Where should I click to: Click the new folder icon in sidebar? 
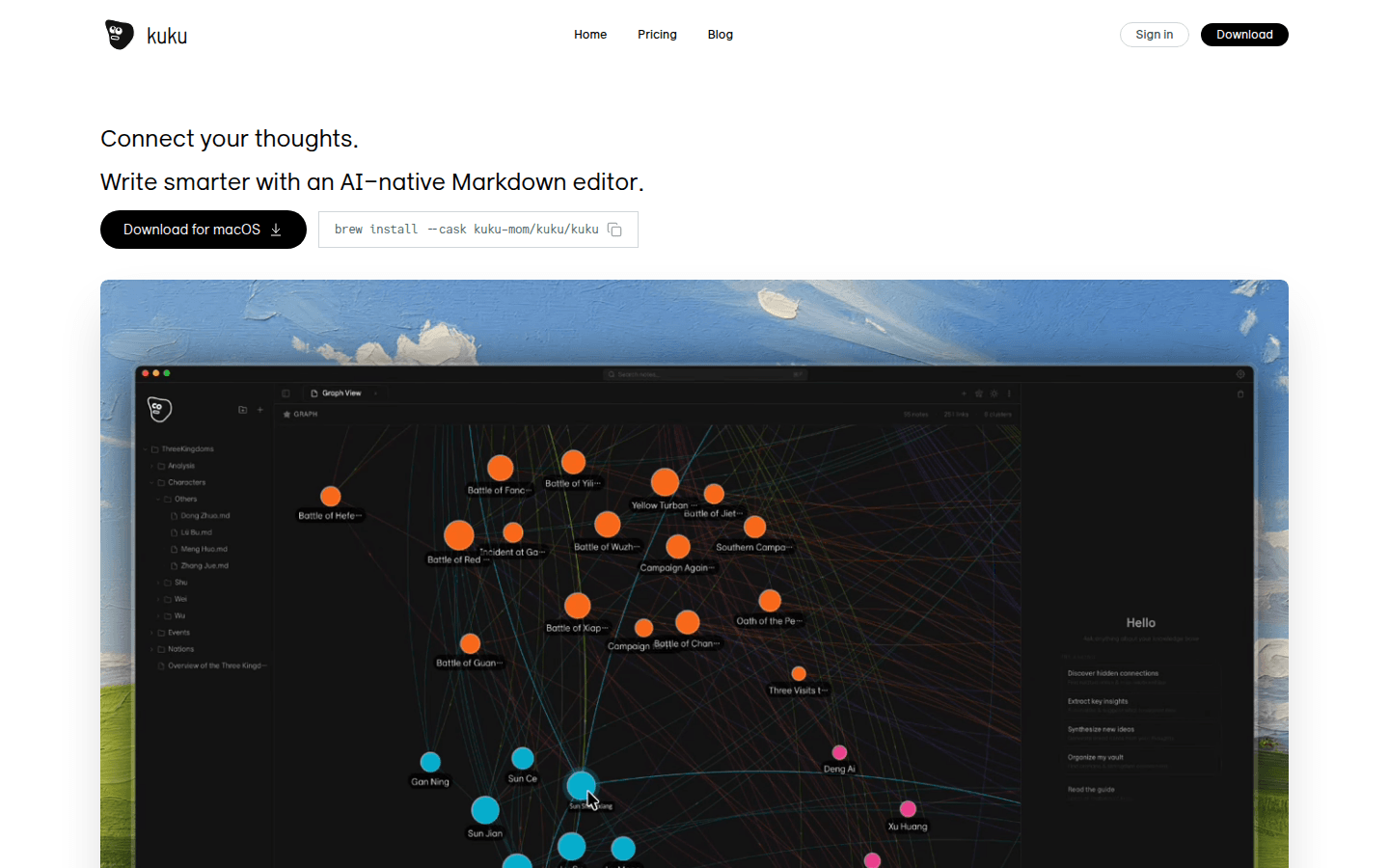coord(242,410)
